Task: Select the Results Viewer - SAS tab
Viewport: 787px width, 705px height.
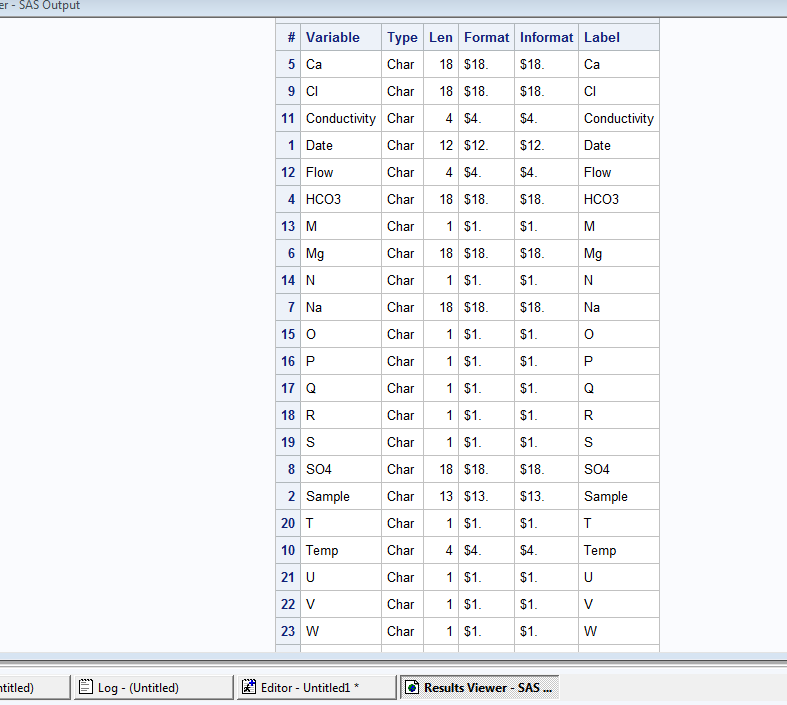Action: pos(479,687)
